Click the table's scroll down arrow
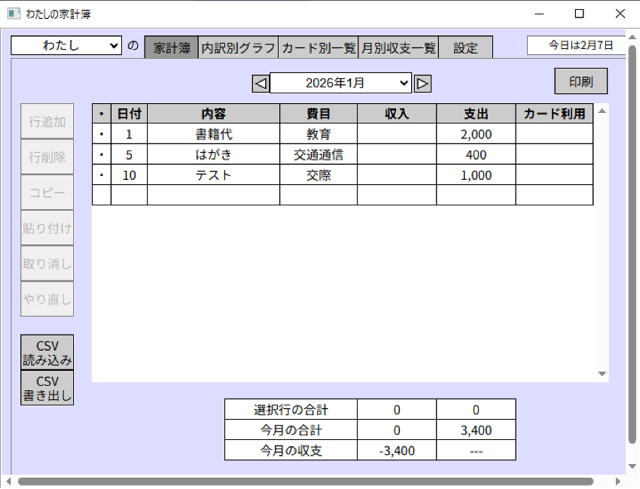640x489 pixels. [602, 374]
